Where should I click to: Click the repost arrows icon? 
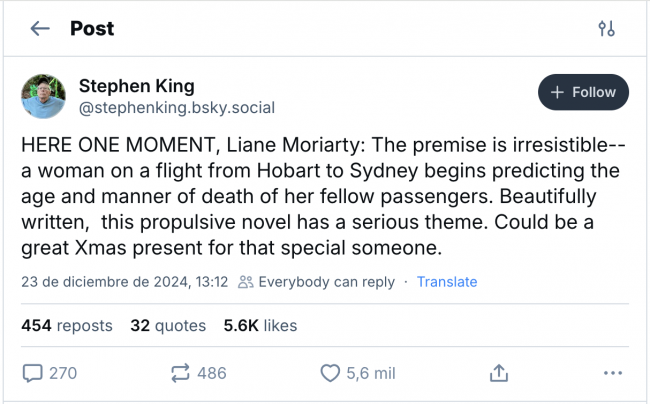(181, 373)
